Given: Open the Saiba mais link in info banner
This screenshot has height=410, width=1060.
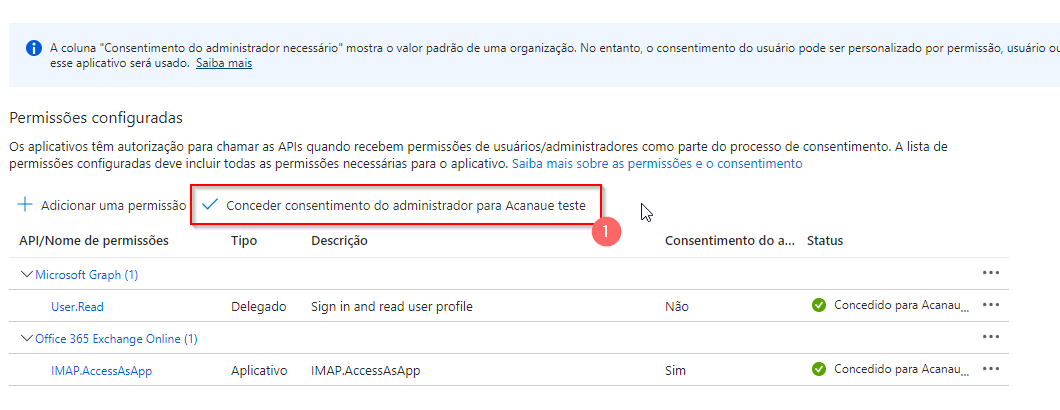Looking at the screenshot, I should [224, 64].
